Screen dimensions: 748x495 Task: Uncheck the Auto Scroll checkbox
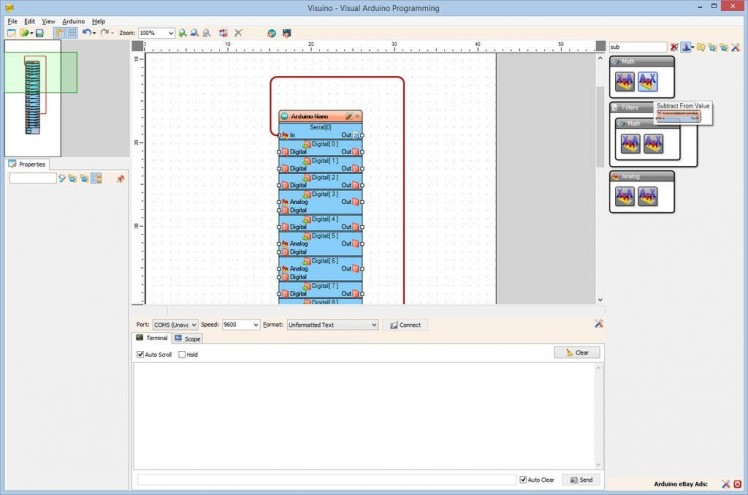coord(141,354)
